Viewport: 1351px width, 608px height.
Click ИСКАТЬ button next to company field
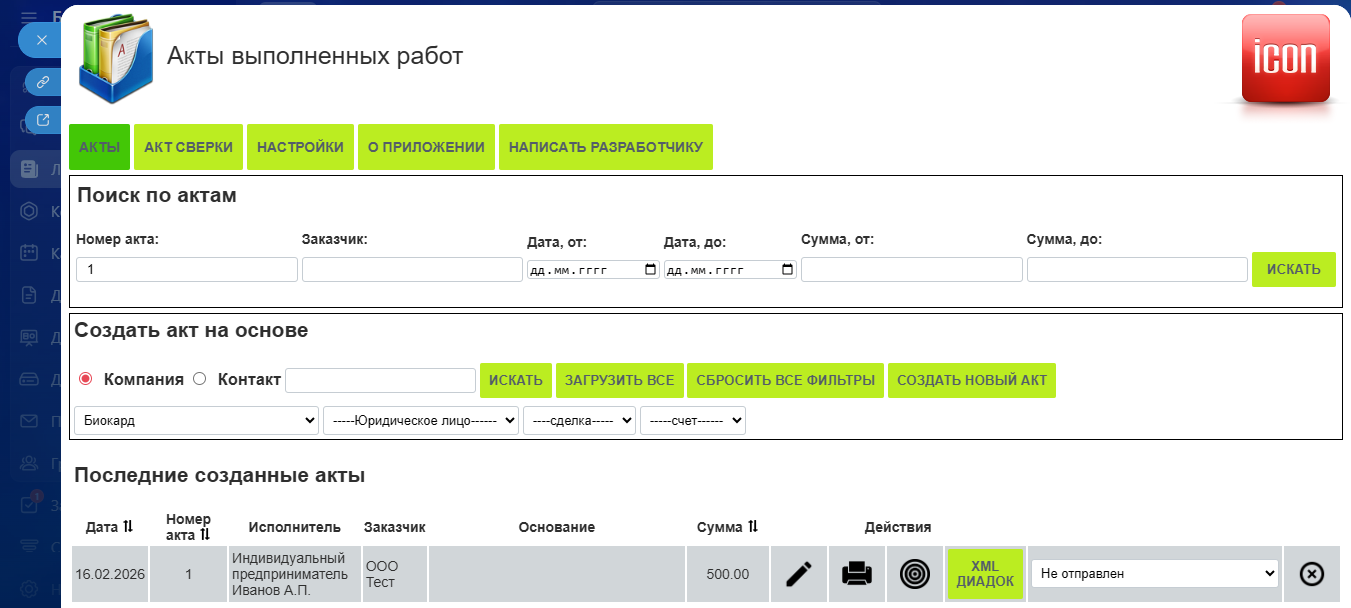516,380
